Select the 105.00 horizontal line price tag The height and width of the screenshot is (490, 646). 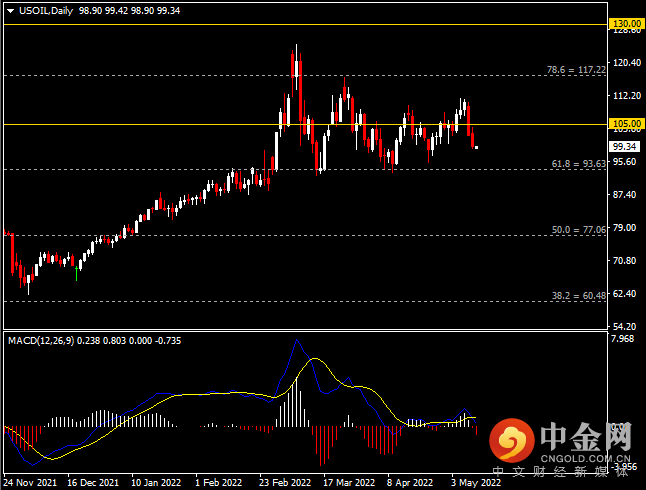click(626, 125)
